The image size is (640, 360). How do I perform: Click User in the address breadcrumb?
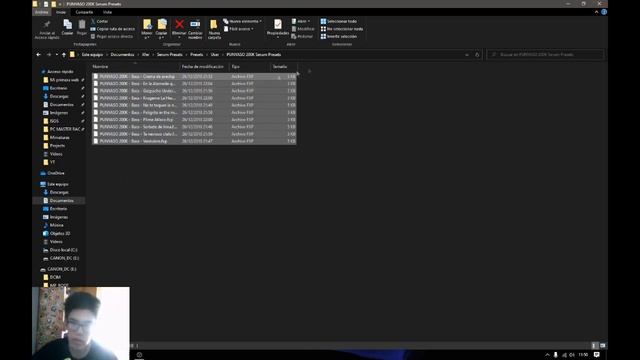pyautogui.click(x=215, y=55)
